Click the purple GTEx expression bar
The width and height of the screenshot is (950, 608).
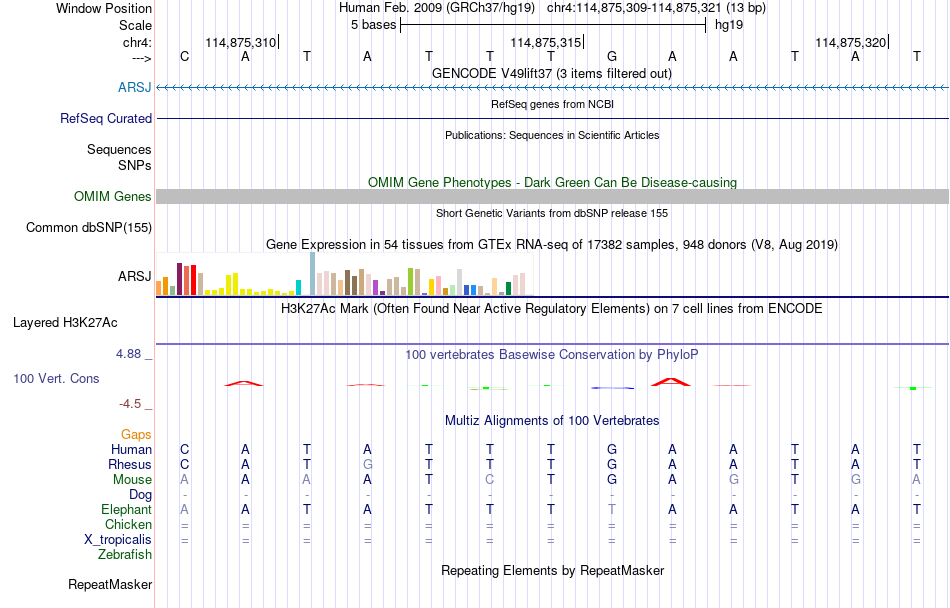[376, 288]
